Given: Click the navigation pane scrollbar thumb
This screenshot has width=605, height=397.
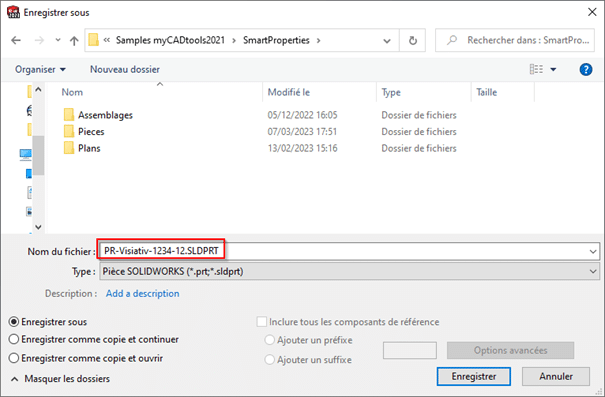Looking at the screenshot, I should pos(38,155).
